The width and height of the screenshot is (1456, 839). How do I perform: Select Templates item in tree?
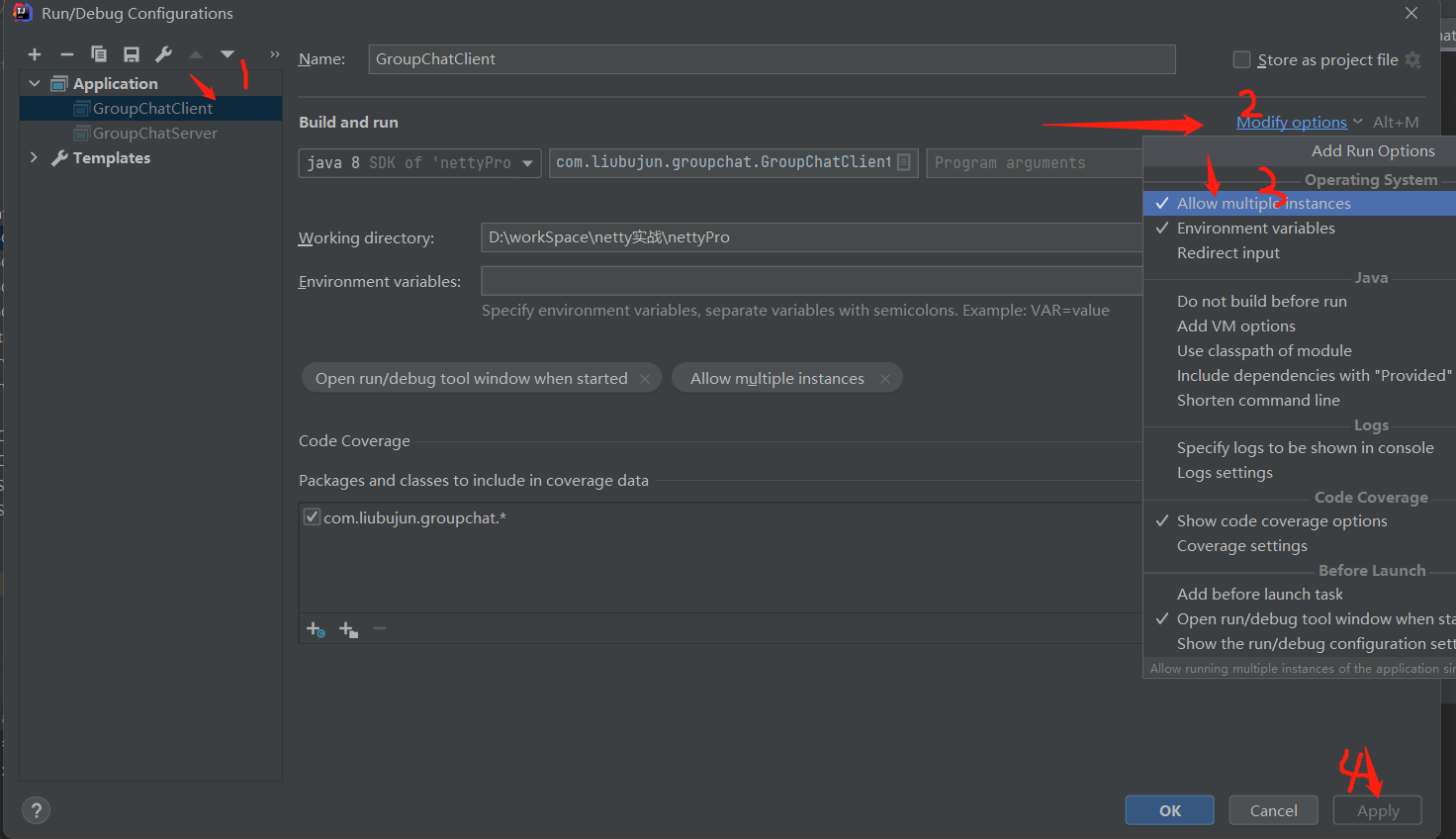112,158
